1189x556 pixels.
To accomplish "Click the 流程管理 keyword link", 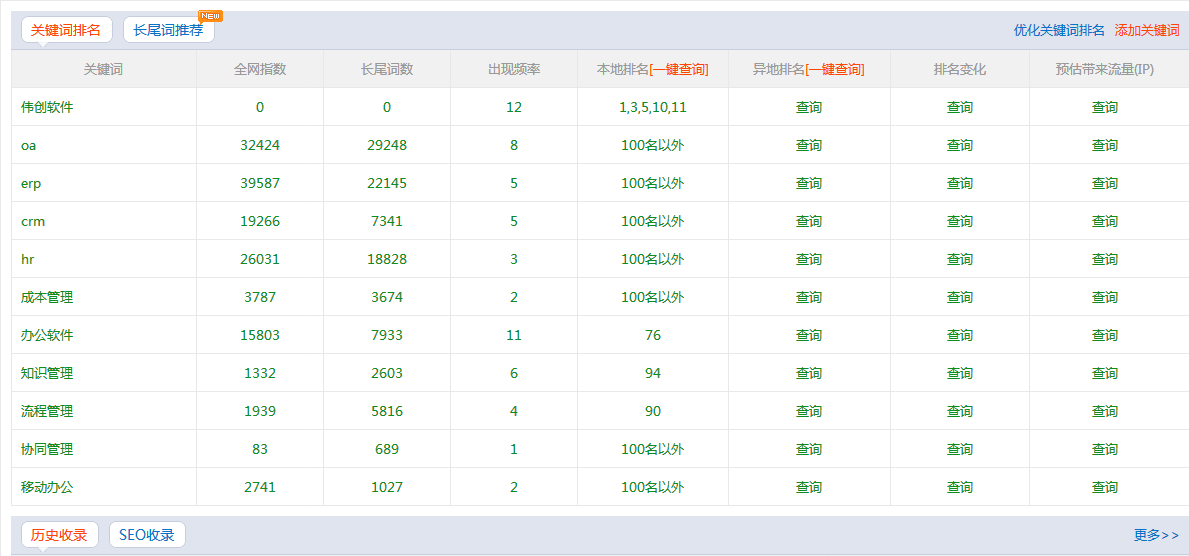I will (x=47, y=411).
